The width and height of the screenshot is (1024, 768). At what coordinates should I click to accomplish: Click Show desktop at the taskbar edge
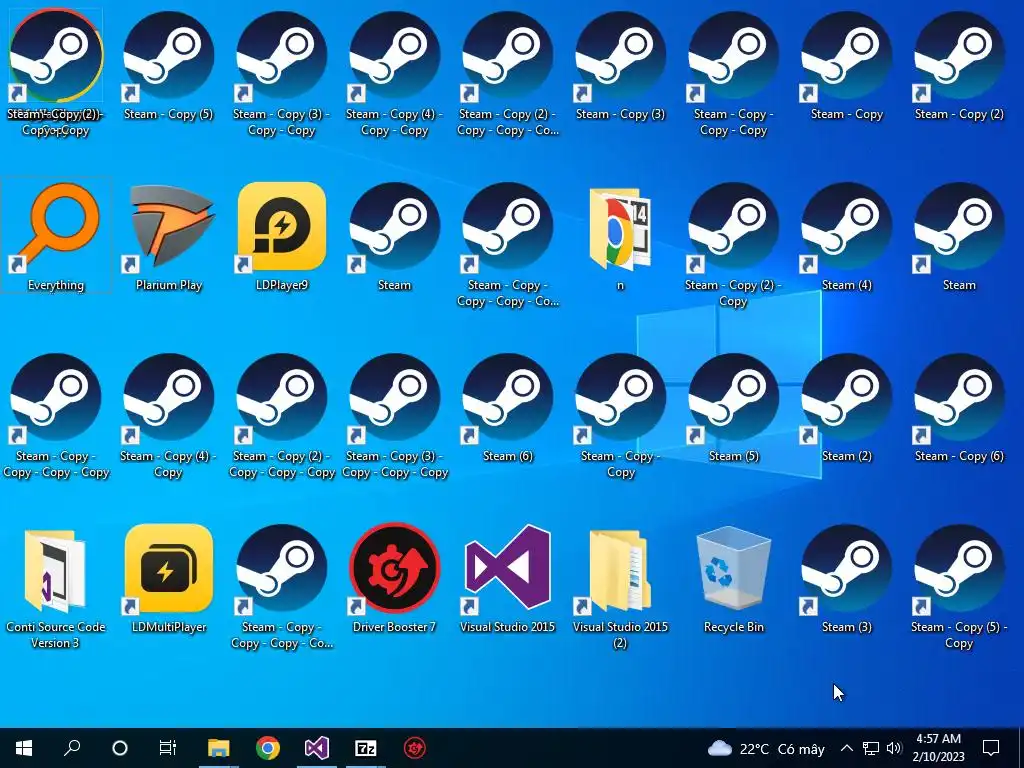pyautogui.click(x=1021, y=748)
